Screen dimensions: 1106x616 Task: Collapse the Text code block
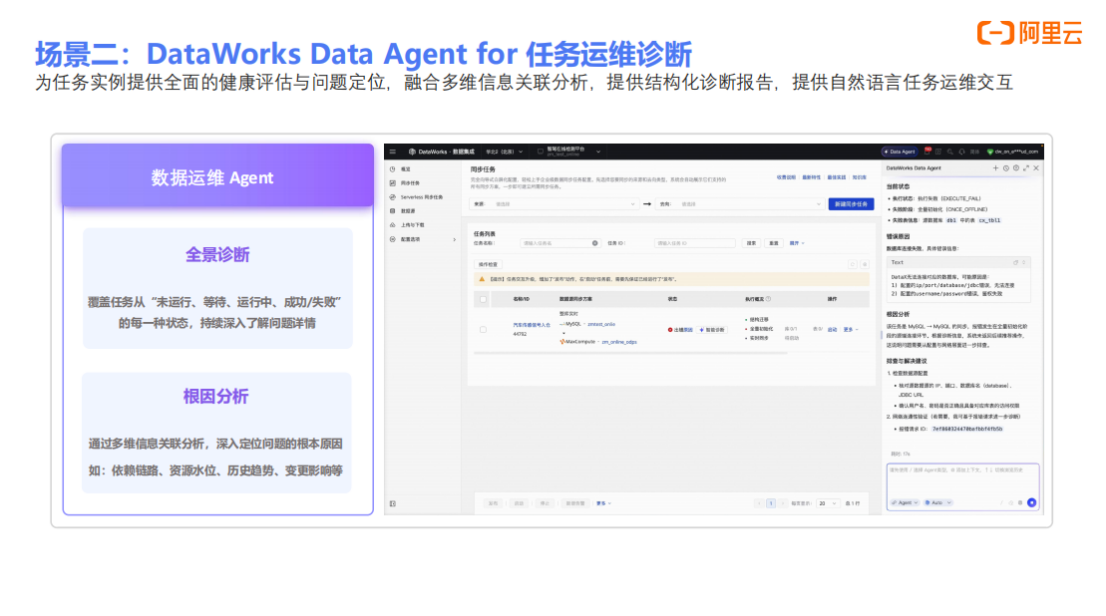point(1024,262)
